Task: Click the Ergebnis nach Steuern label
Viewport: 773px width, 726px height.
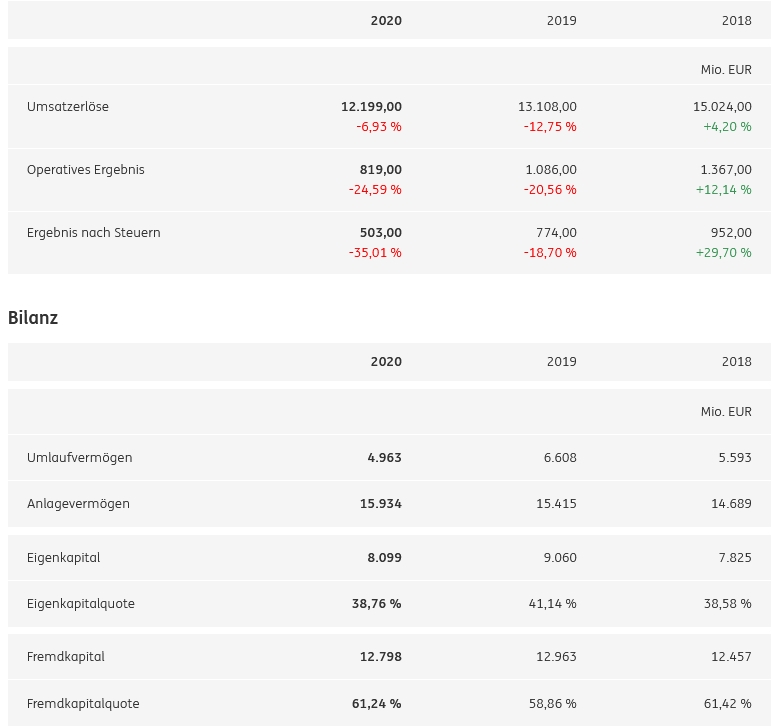Action: click(94, 233)
